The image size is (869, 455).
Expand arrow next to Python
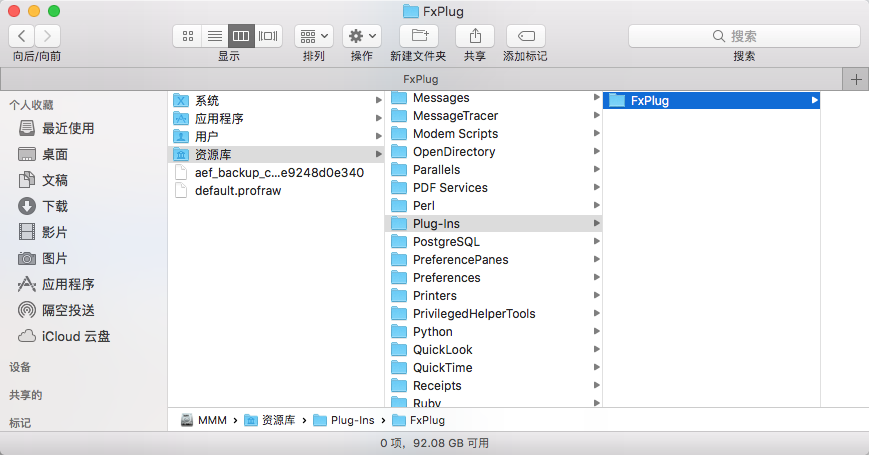pyautogui.click(x=597, y=331)
